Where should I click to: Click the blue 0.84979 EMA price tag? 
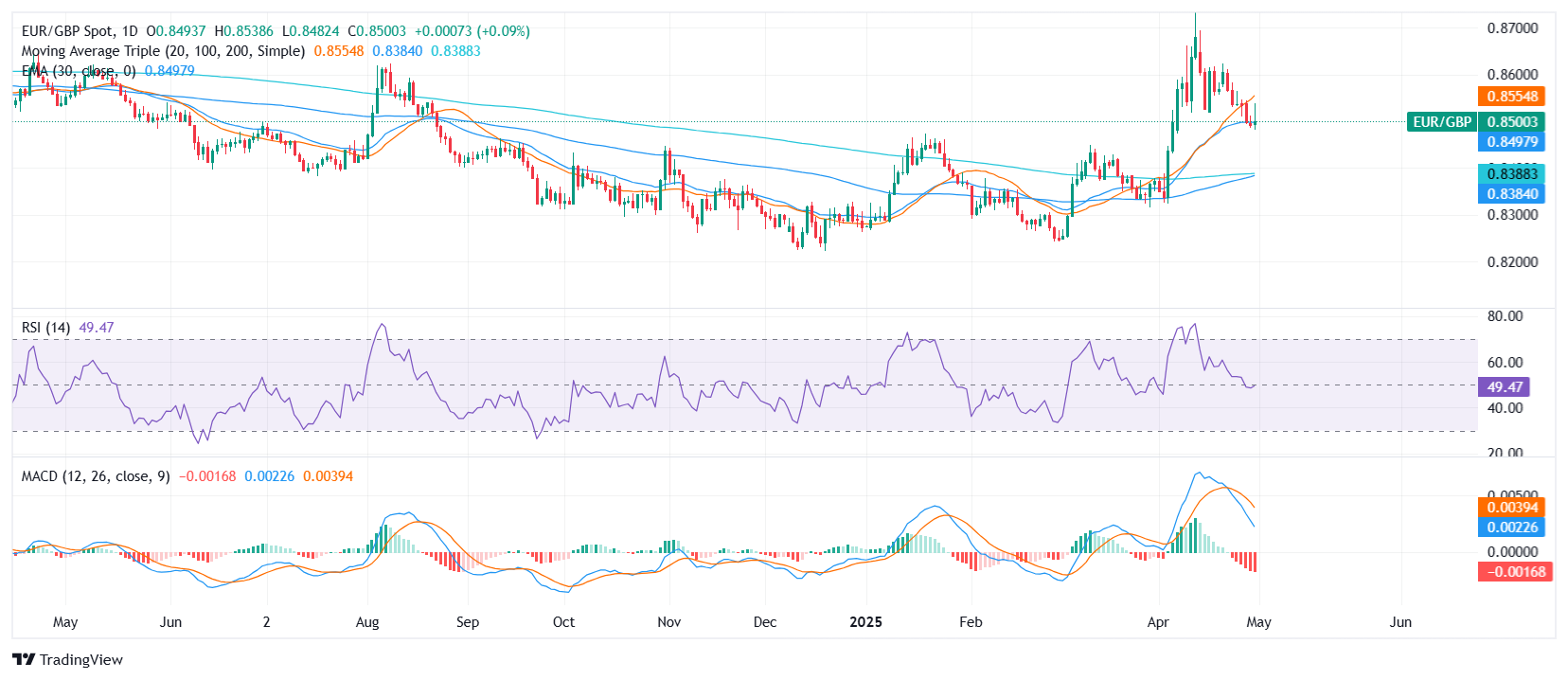pyautogui.click(x=1511, y=142)
